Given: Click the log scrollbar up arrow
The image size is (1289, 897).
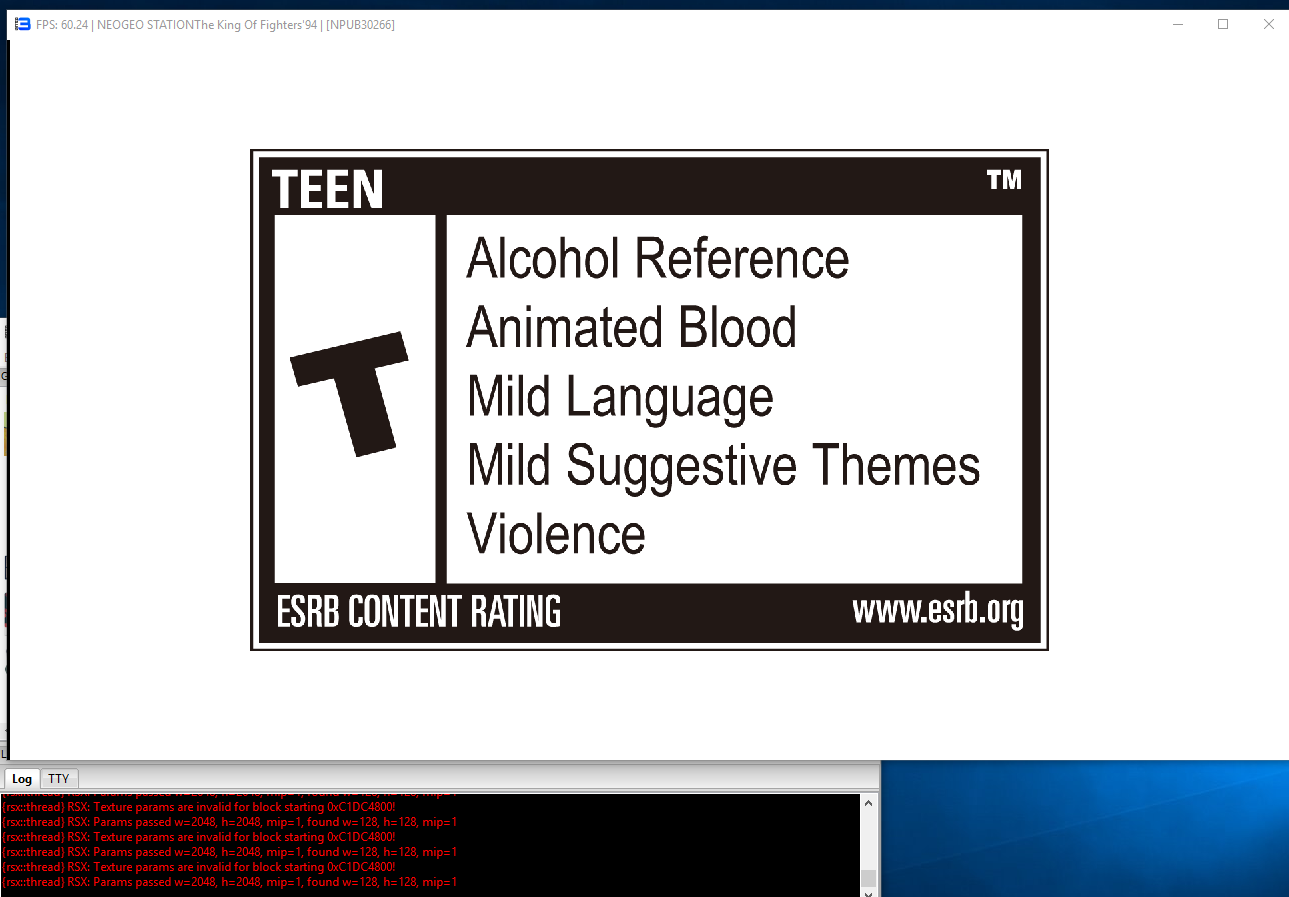Looking at the screenshot, I should point(868,803).
